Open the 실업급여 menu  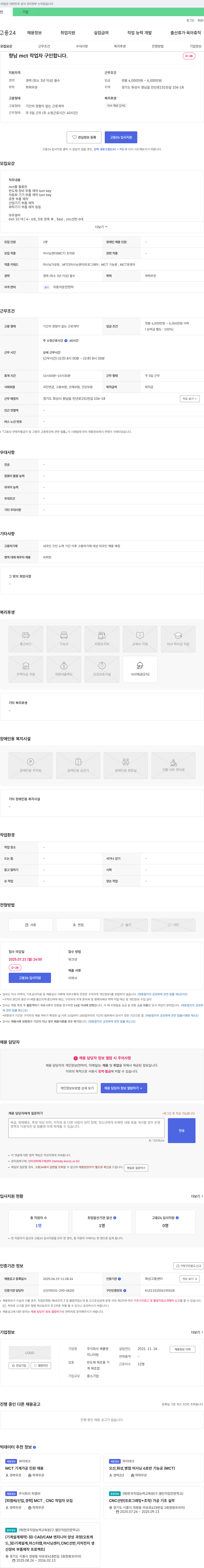pyautogui.click(x=101, y=33)
